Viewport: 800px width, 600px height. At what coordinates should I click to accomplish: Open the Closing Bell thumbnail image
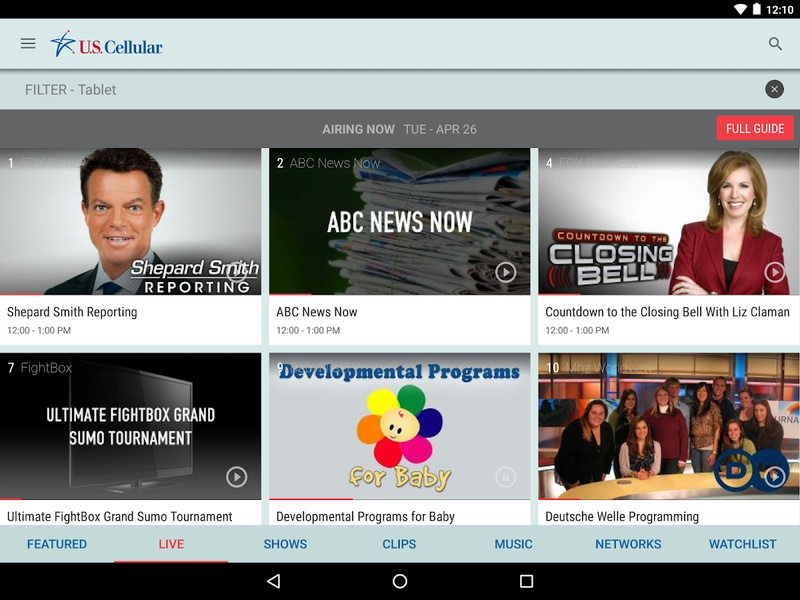[x=669, y=221]
